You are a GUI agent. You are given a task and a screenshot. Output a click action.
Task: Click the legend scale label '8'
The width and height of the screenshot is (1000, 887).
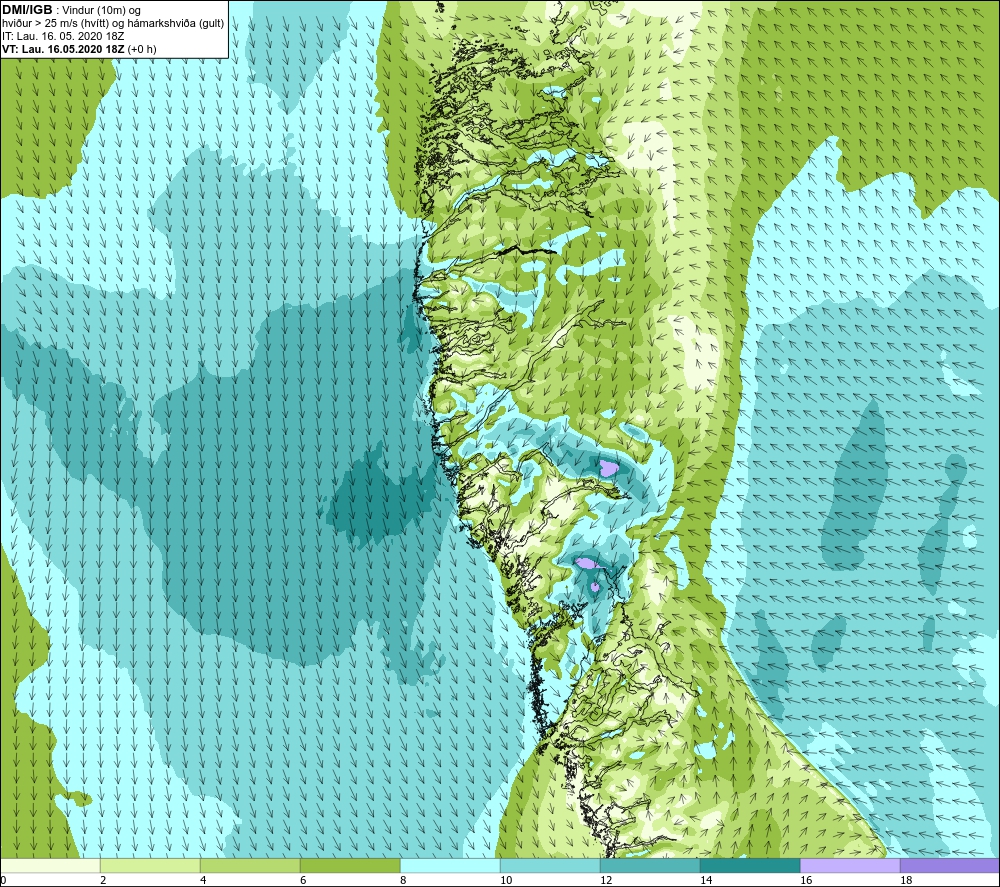point(403,880)
